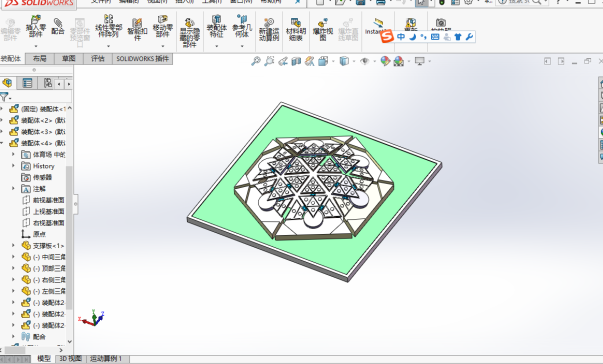Click the 智能扣件 smart fasteners icon

[137, 29]
